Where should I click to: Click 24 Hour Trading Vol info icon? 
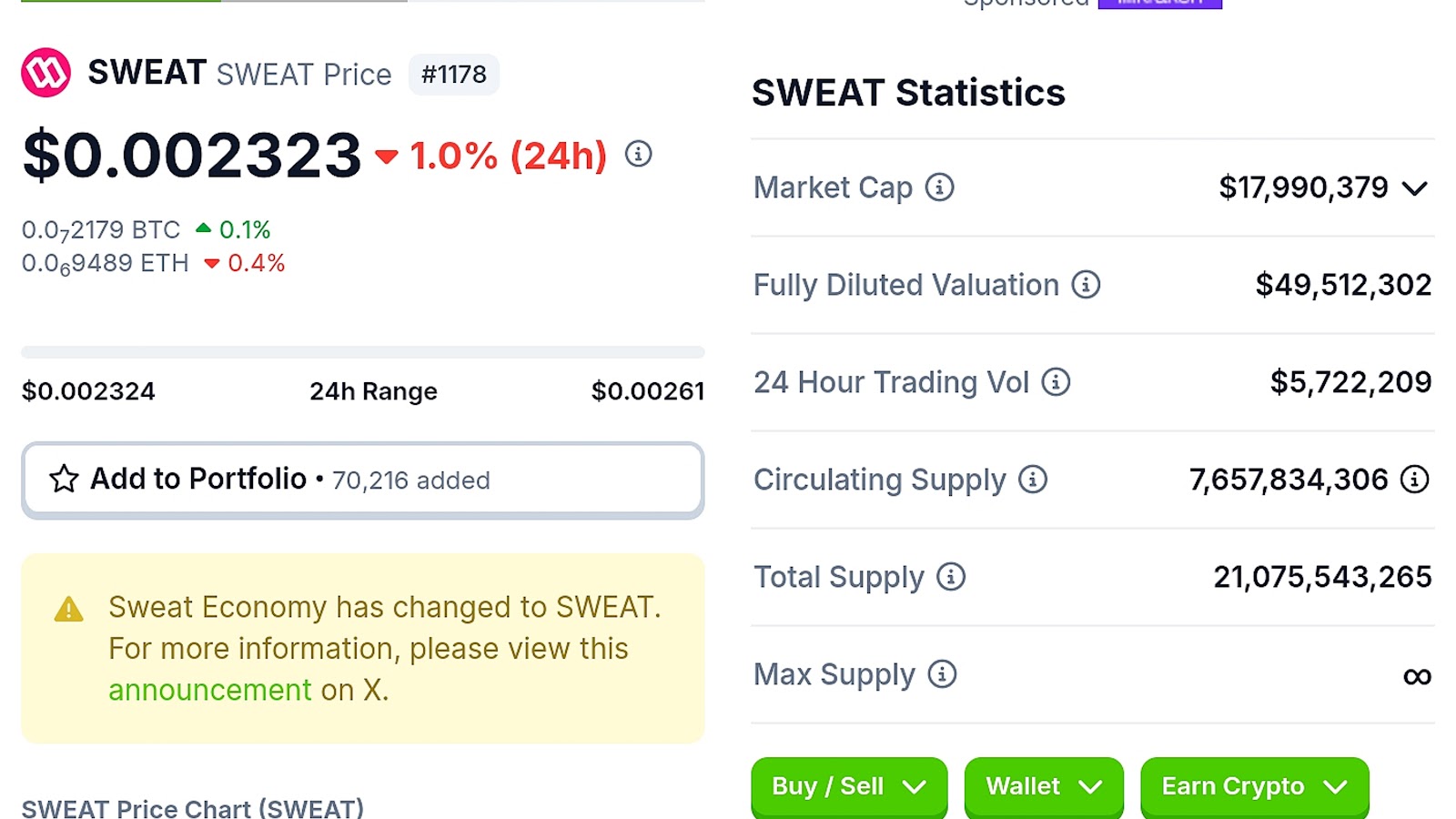(1056, 382)
